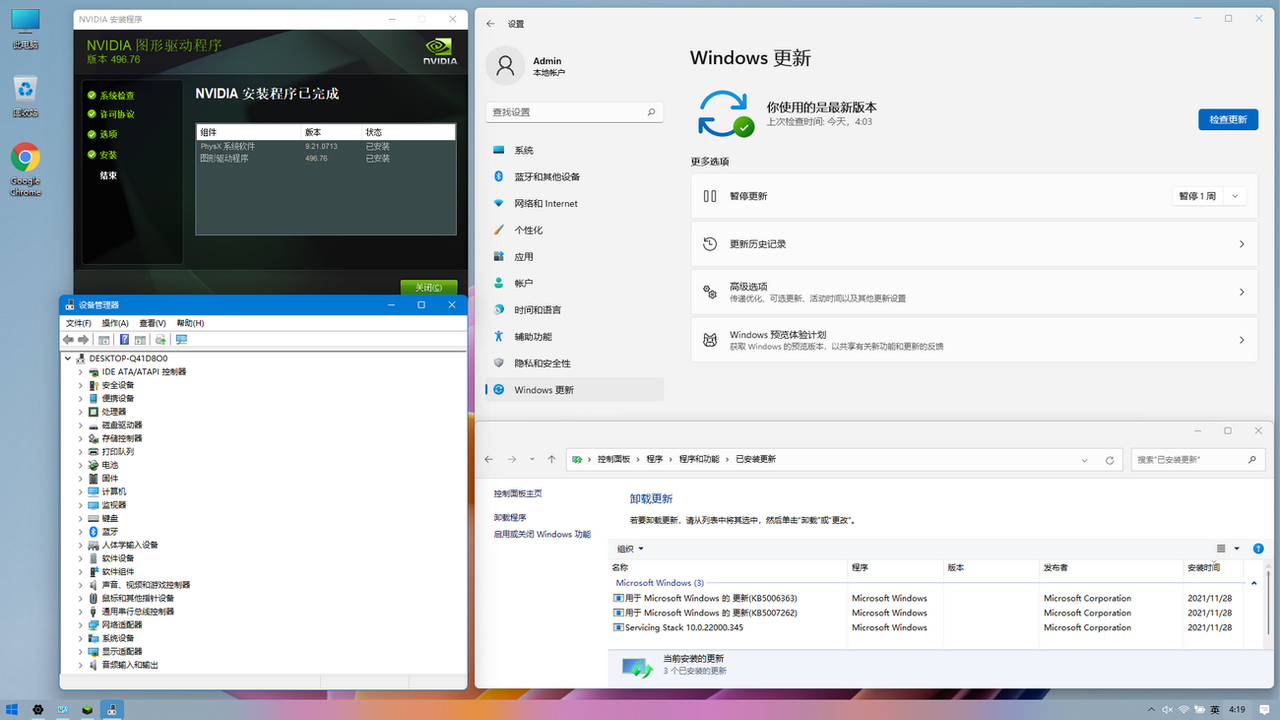Click the Refresh icon in Control Panel address bar
Viewport: 1280px width, 720px height.
click(1109, 460)
